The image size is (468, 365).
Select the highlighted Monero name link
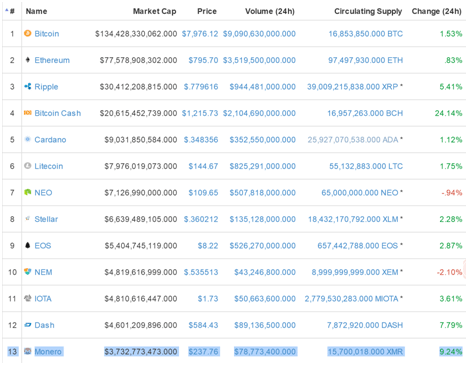pos(48,352)
